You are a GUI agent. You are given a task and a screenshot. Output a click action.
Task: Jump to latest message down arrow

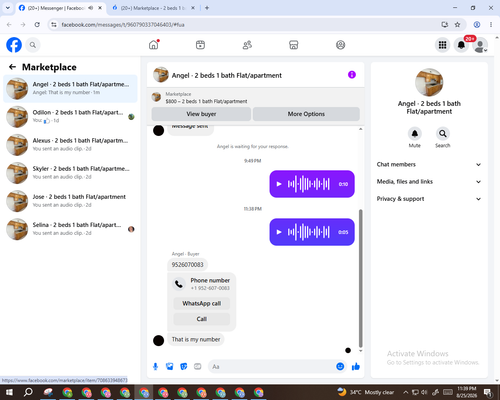[x=360, y=351]
